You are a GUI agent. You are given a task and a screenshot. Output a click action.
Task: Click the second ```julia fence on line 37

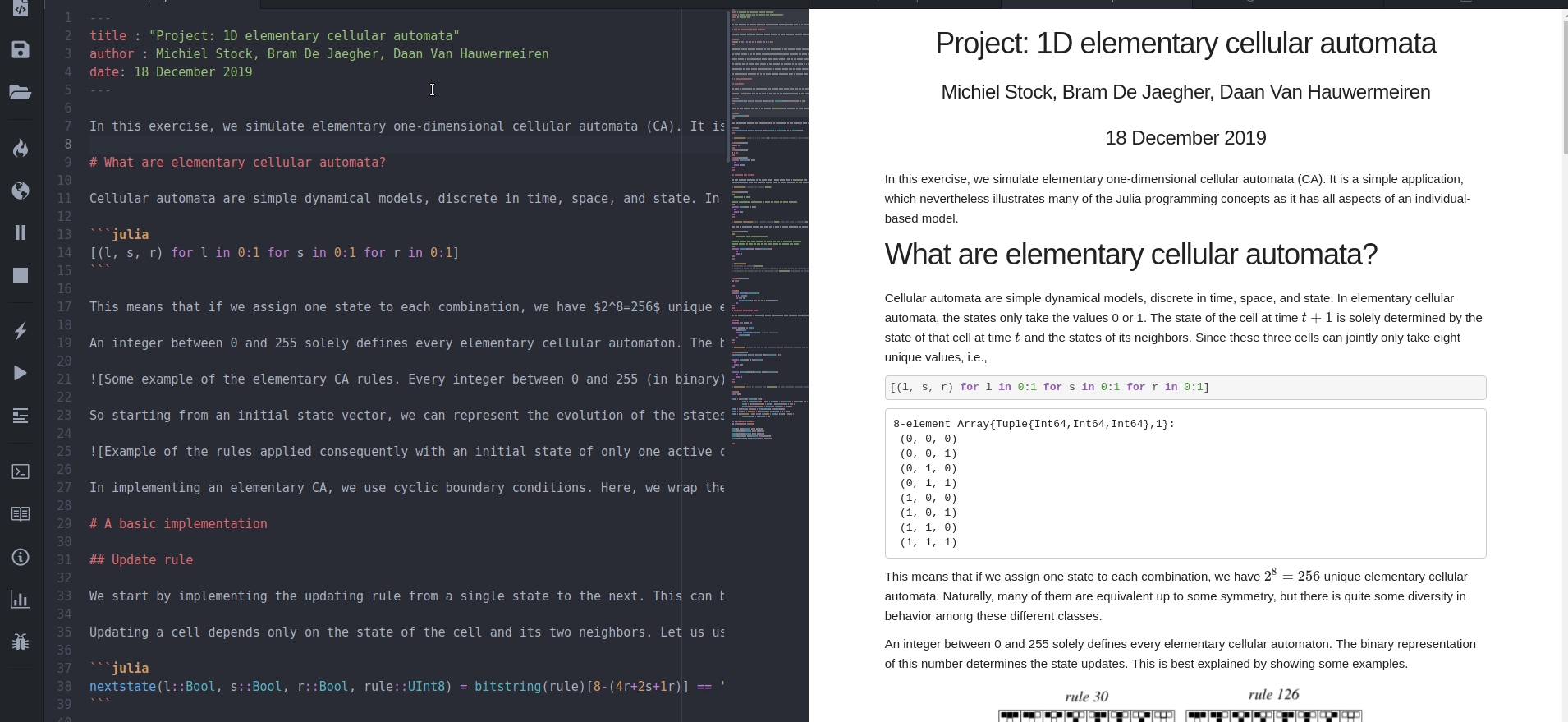(x=119, y=669)
